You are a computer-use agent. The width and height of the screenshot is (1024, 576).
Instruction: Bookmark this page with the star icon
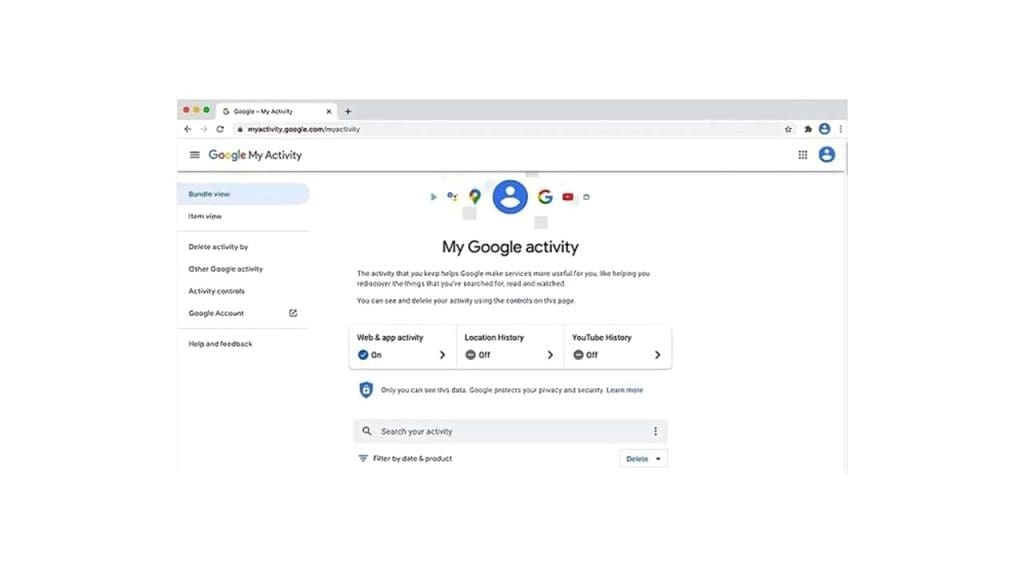(x=788, y=129)
